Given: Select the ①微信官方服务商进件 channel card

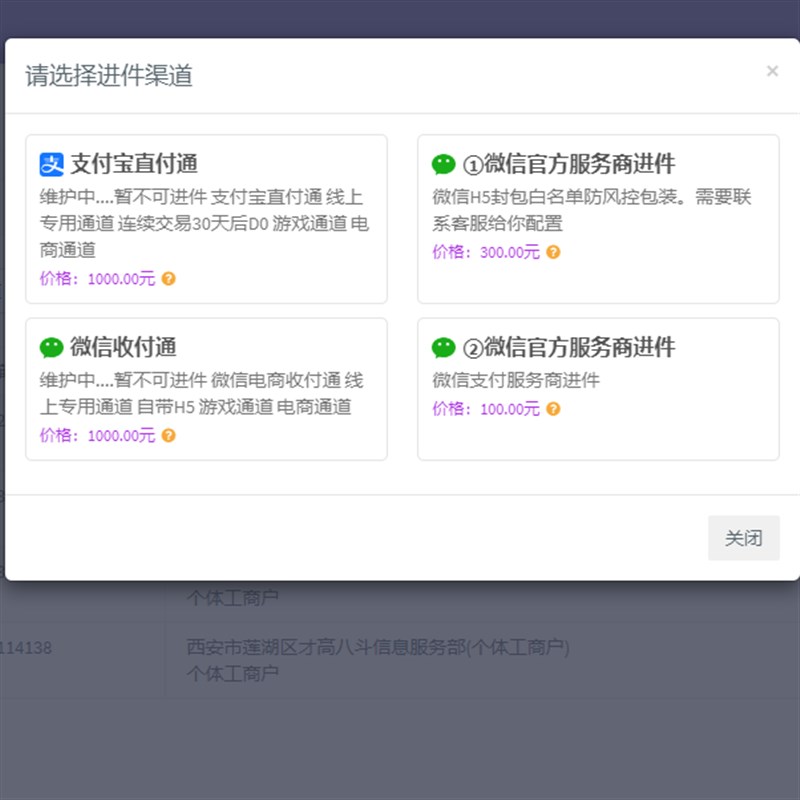Looking at the screenshot, I should (598, 218).
